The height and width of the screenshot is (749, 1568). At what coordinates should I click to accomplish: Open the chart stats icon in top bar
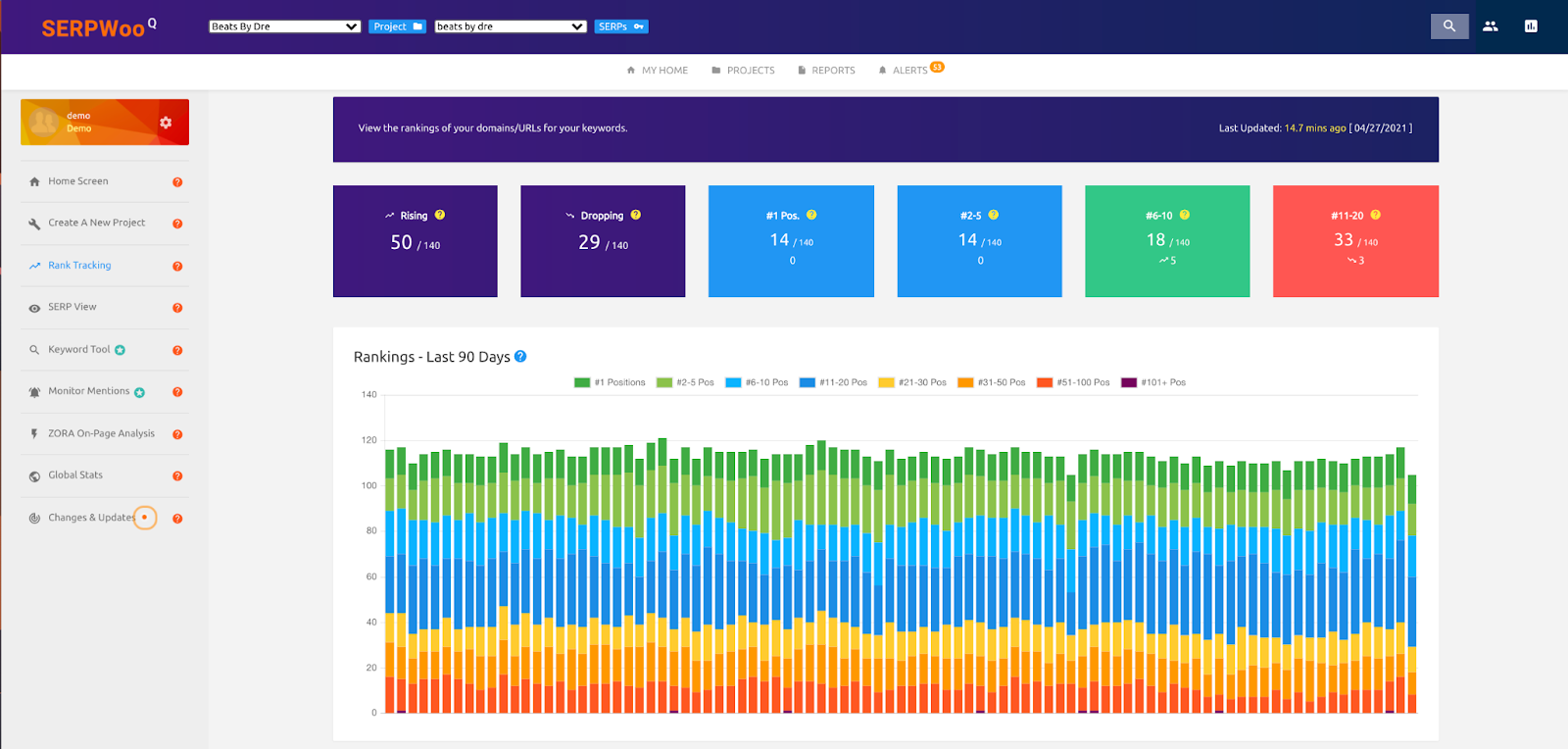[x=1531, y=26]
